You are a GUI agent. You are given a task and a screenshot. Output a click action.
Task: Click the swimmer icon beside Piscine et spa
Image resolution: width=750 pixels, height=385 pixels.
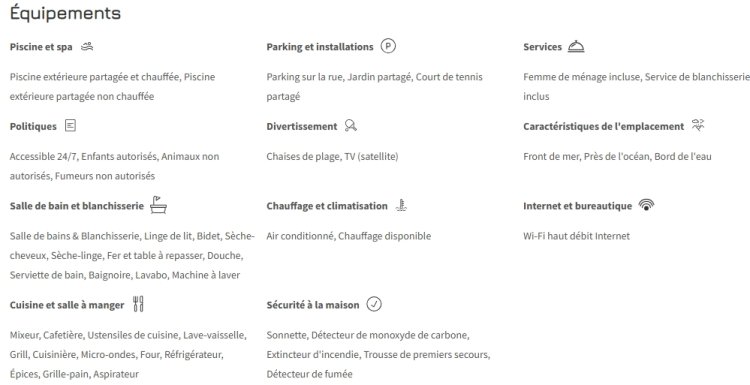[x=87, y=46]
